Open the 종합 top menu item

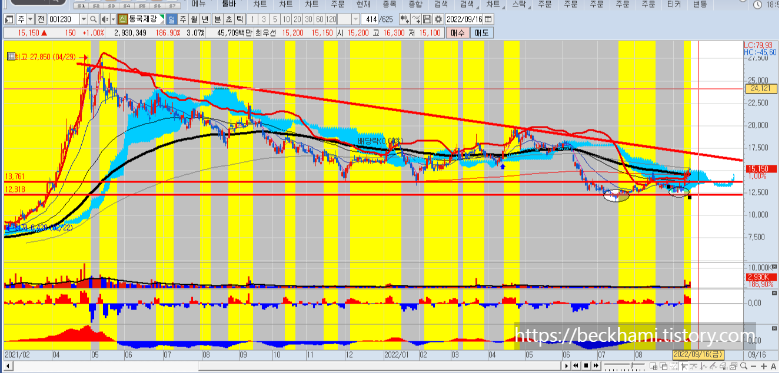tap(415, 4)
